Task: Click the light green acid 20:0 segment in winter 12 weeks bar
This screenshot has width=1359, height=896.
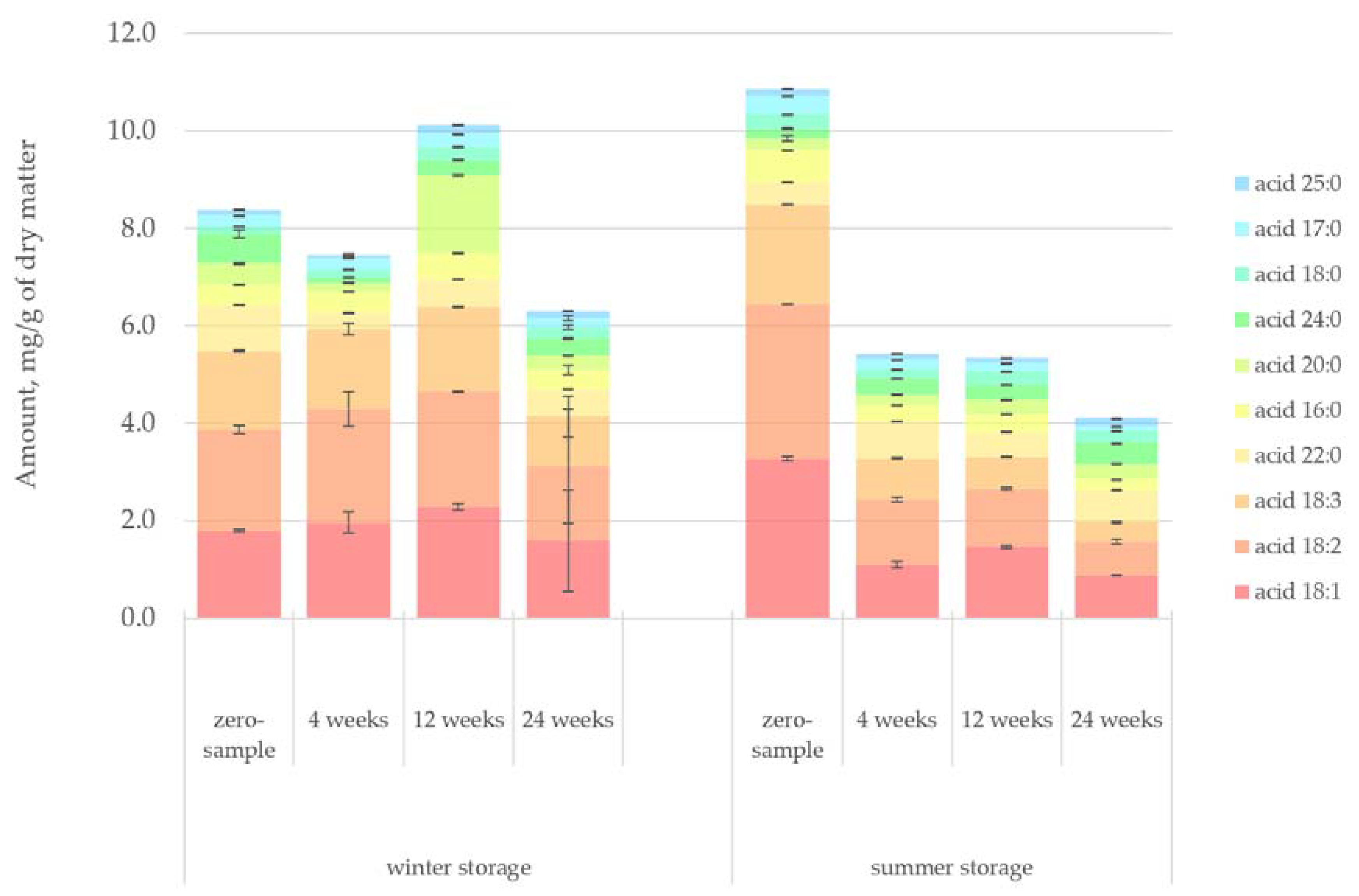Action: tap(458, 214)
